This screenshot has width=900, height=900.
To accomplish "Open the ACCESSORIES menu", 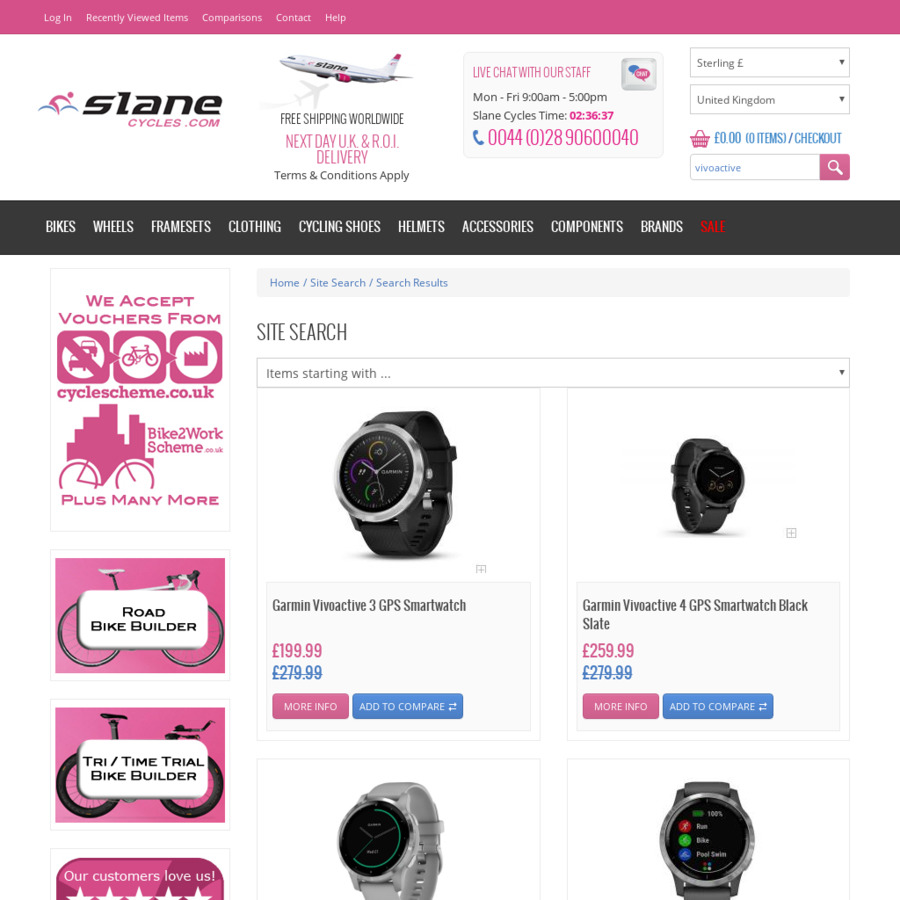I will (x=498, y=227).
